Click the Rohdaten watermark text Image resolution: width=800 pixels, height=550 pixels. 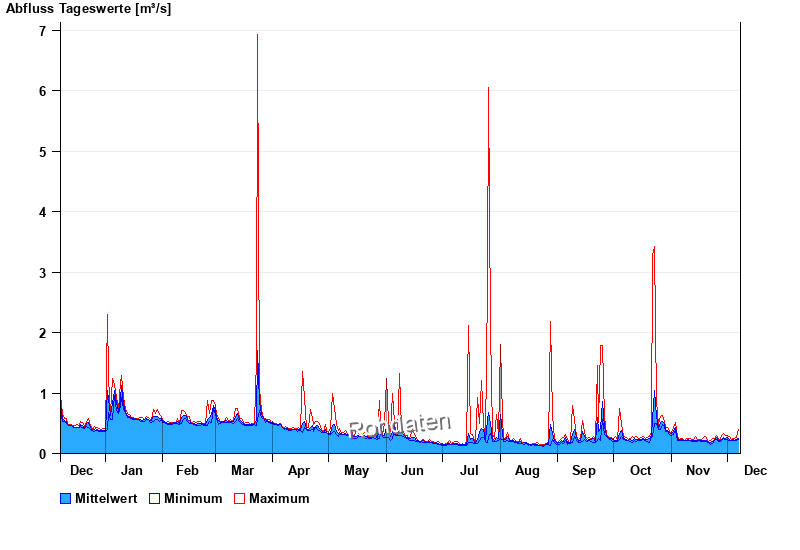pos(400,426)
